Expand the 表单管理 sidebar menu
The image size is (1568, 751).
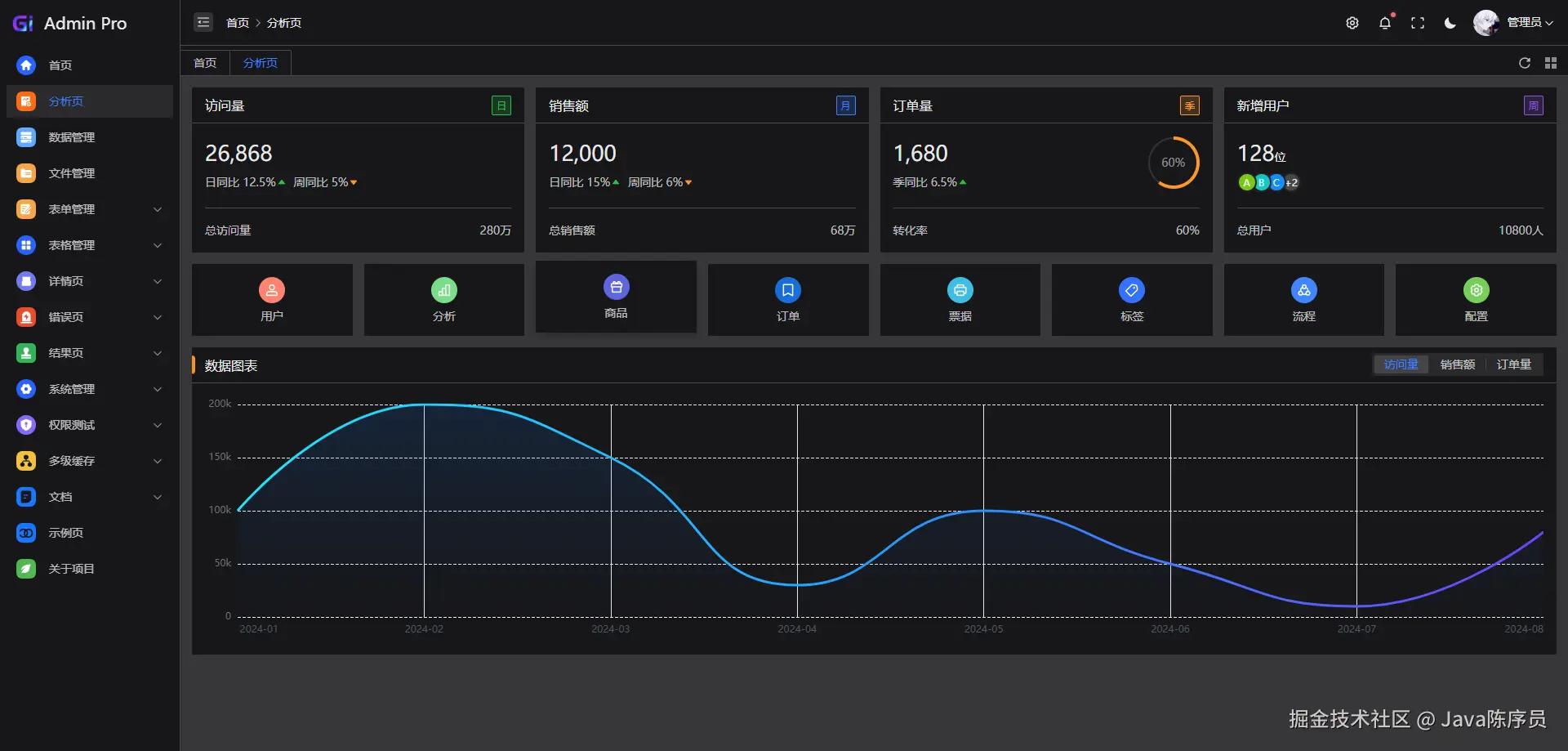tap(90, 209)
